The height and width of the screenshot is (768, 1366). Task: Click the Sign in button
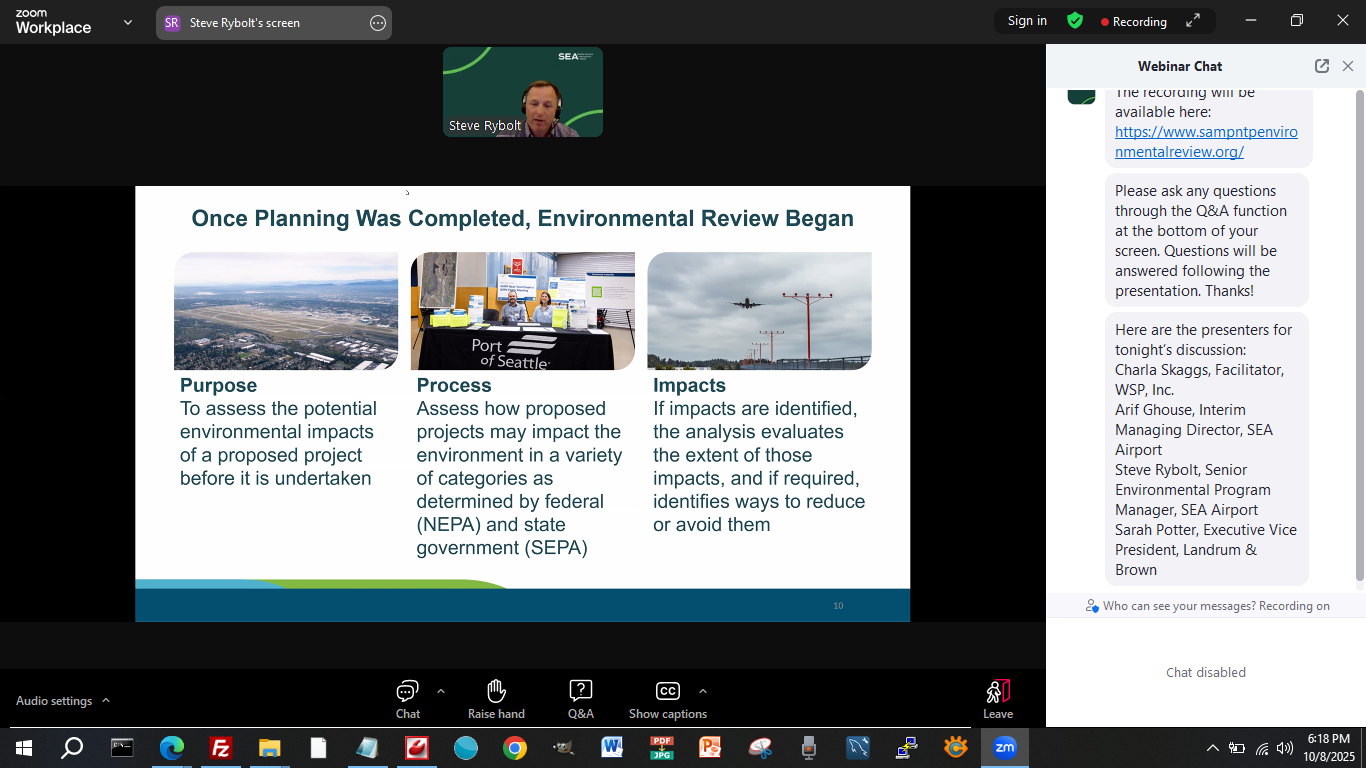[1027, 21]
